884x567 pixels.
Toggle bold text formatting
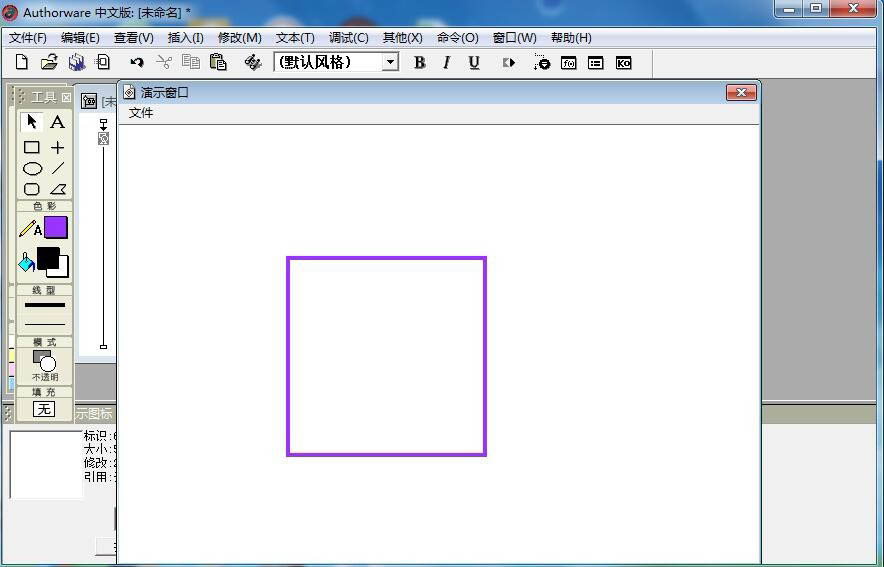click(419, 62)
